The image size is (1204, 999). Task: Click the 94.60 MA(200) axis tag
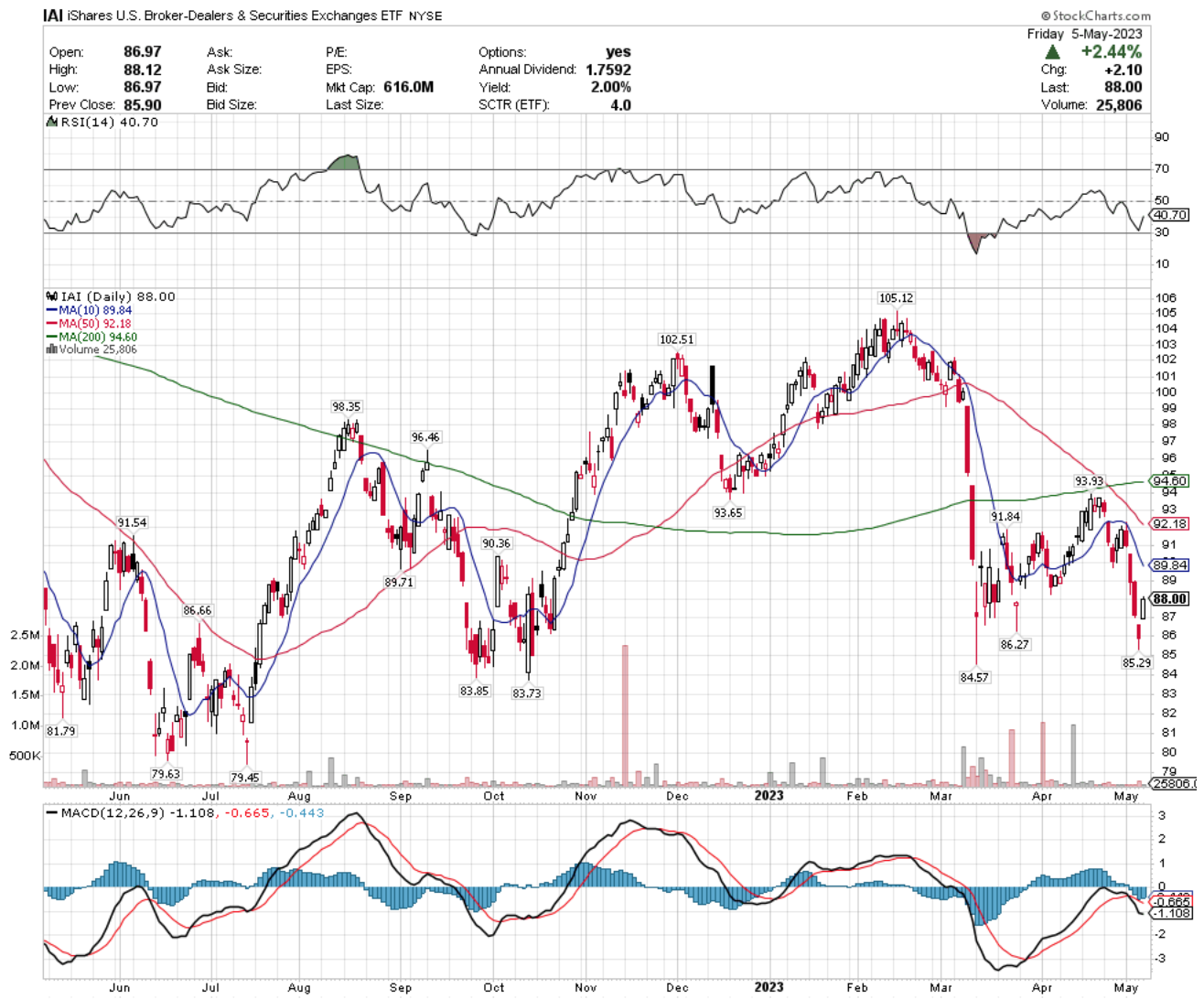pyautogui.click(x=1170, y=481)
